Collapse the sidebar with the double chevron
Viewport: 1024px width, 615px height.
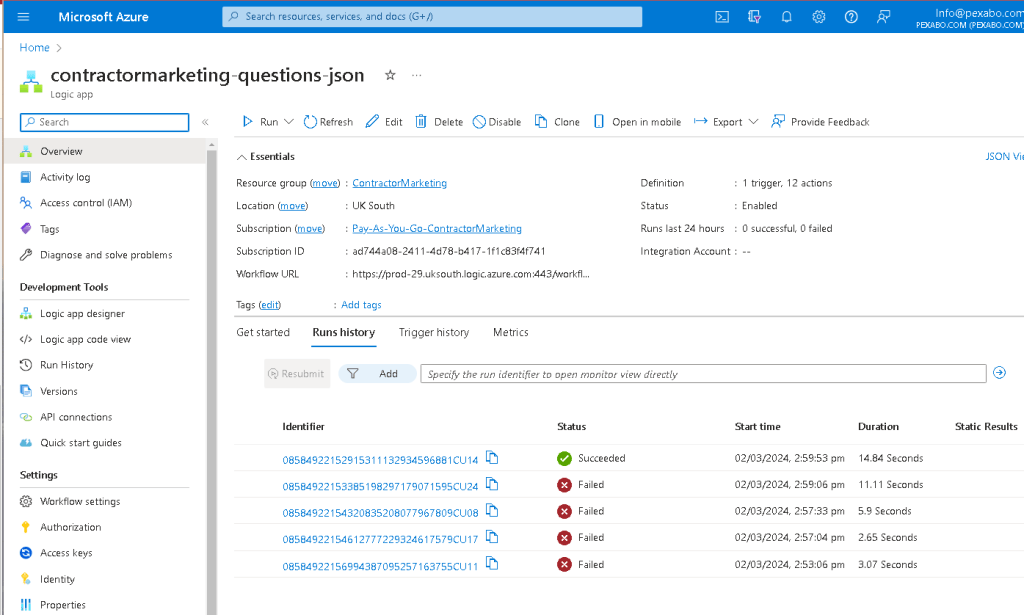(x=205, y=122)
